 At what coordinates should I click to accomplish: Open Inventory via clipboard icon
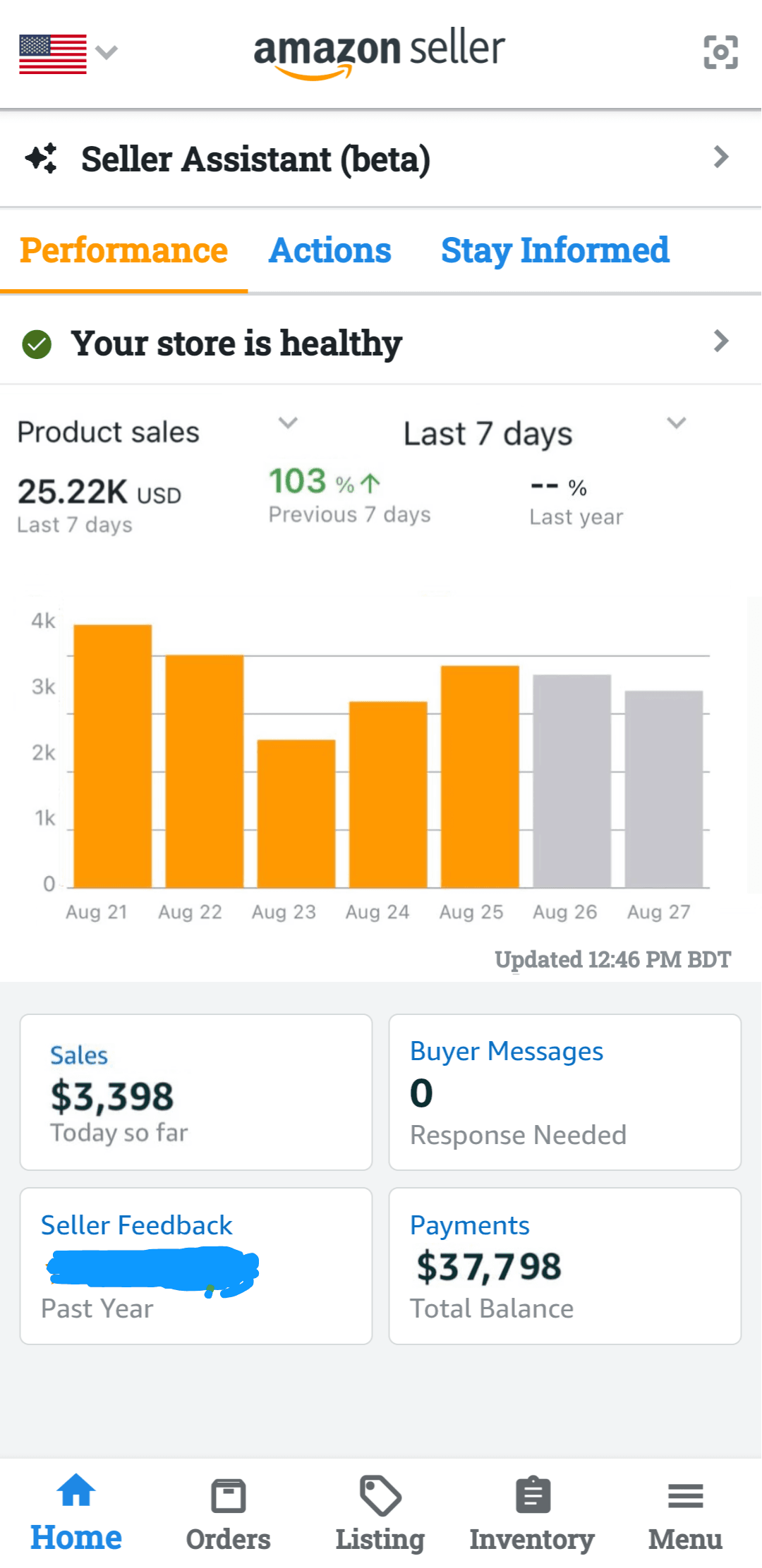coord(533,1495)
